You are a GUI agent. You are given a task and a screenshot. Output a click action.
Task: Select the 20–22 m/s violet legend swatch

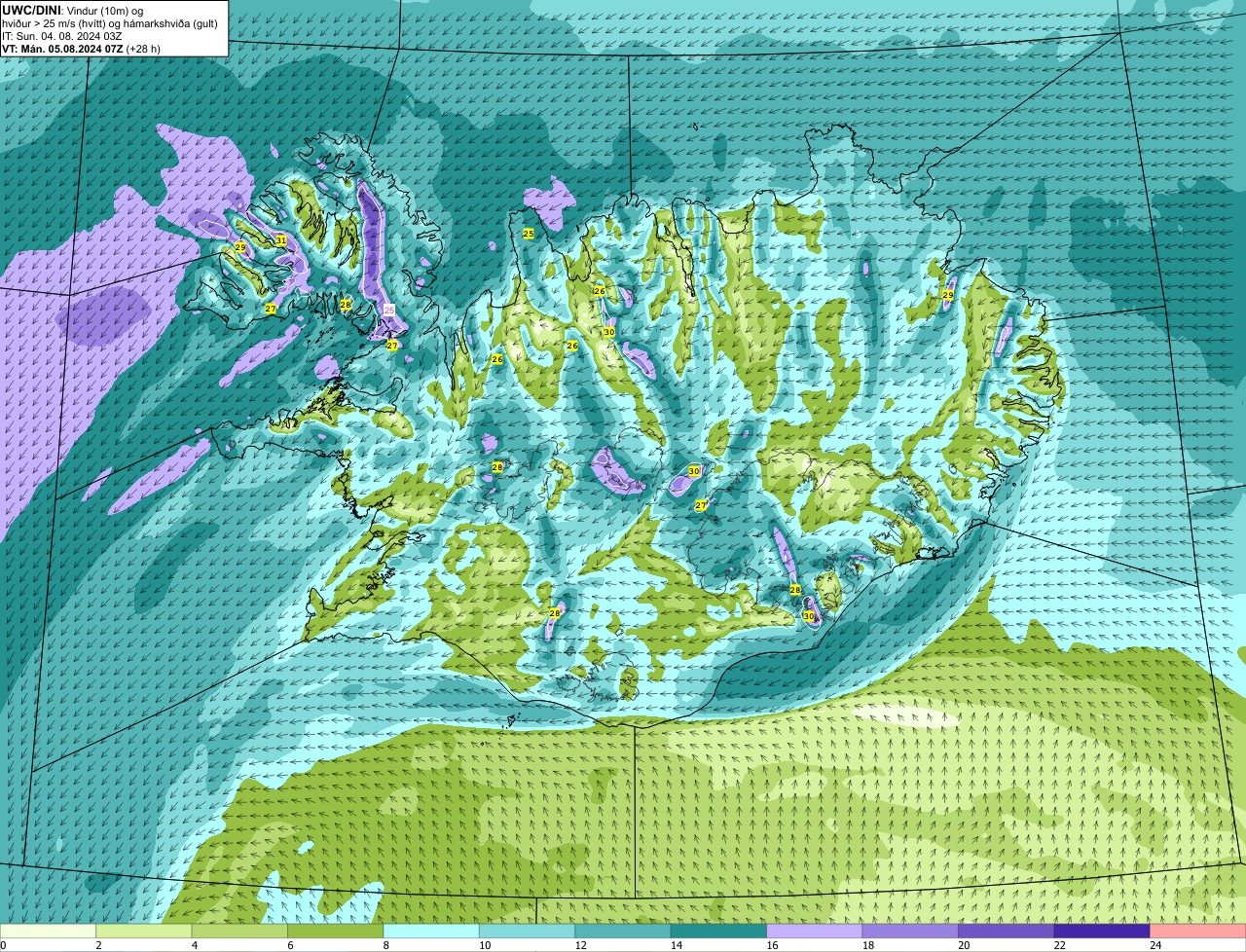(x=1008, y=932)
